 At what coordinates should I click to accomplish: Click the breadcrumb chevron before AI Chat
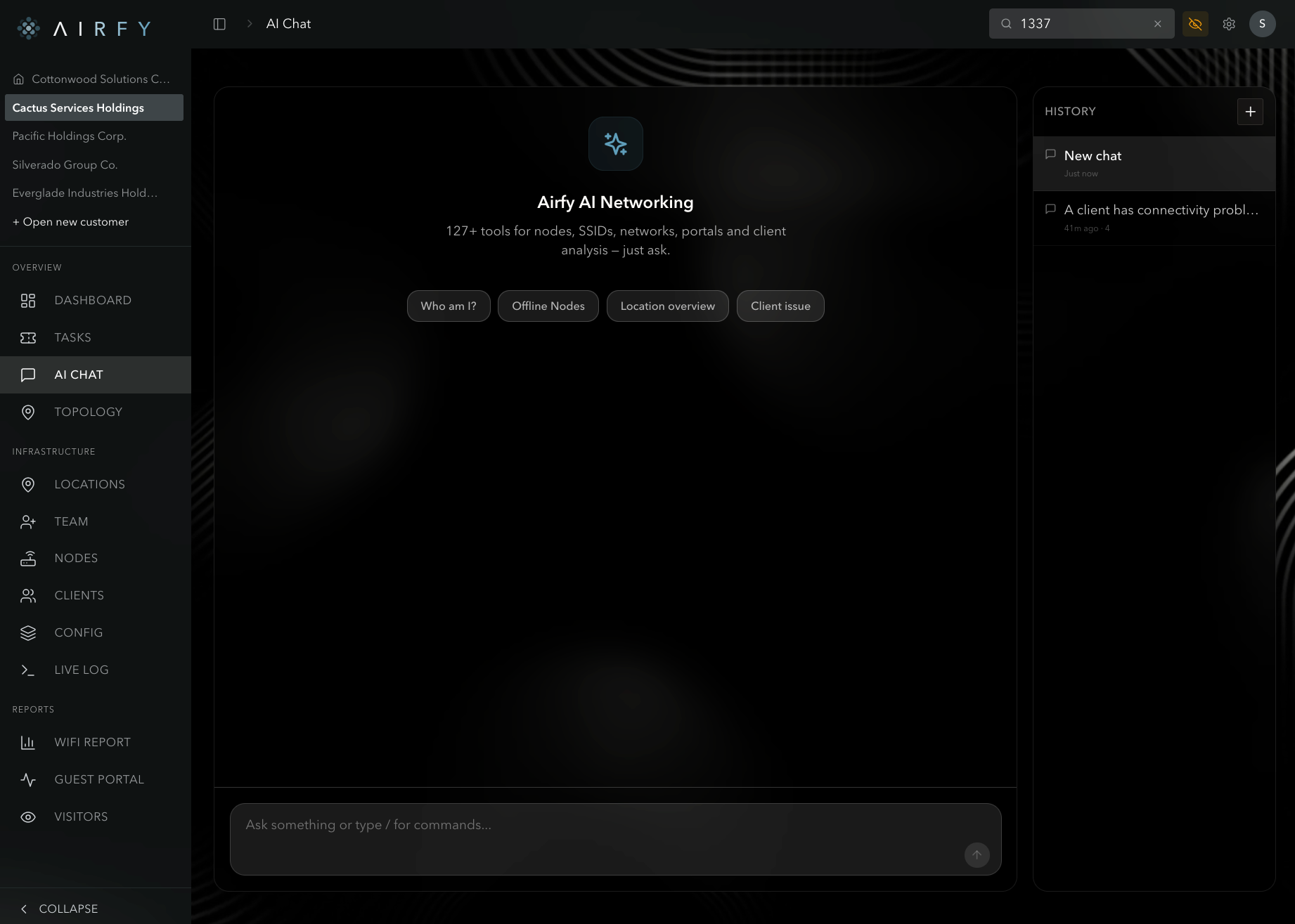click(250, 24)
